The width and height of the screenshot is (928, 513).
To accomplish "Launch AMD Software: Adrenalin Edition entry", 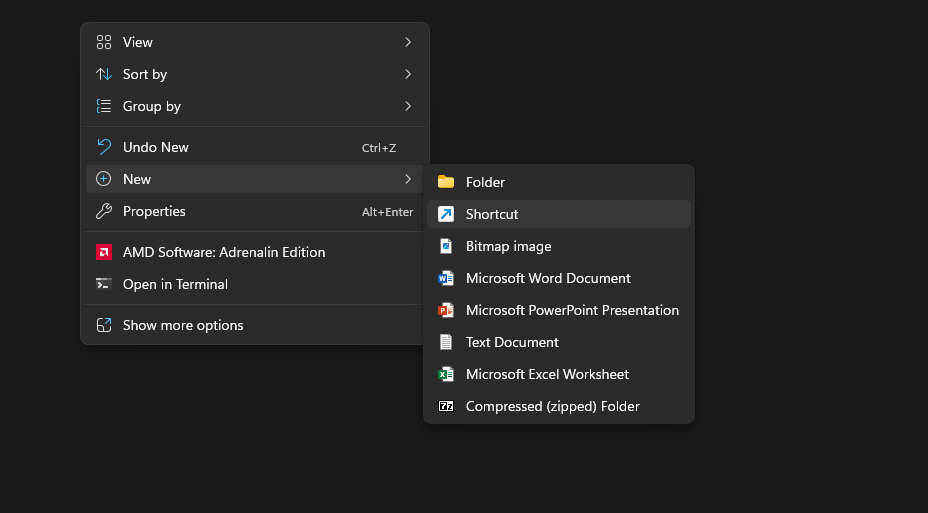I will (255, 252).
